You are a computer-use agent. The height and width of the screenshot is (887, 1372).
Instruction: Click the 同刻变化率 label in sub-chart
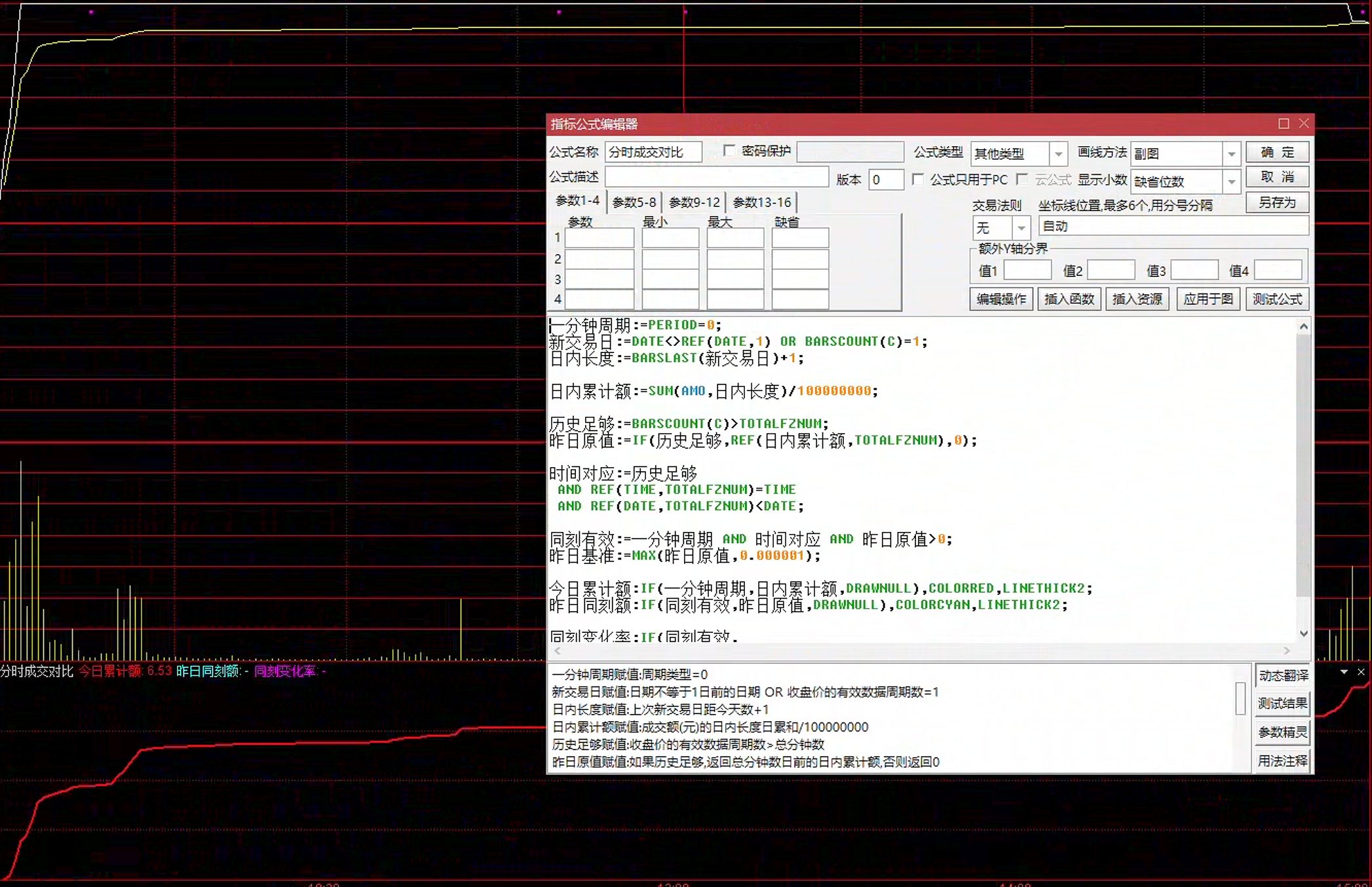point(290,671)
